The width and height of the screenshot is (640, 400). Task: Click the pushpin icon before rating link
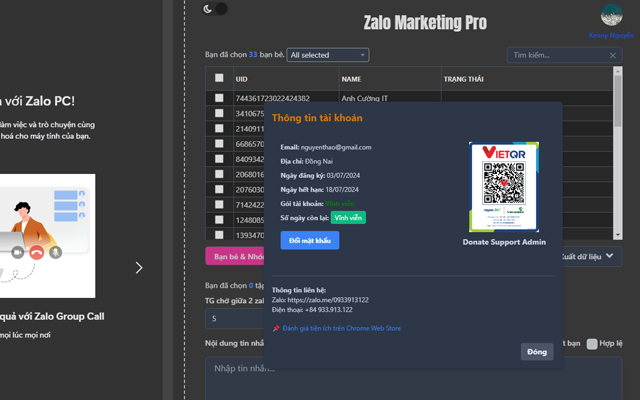(x=276, y=328)
